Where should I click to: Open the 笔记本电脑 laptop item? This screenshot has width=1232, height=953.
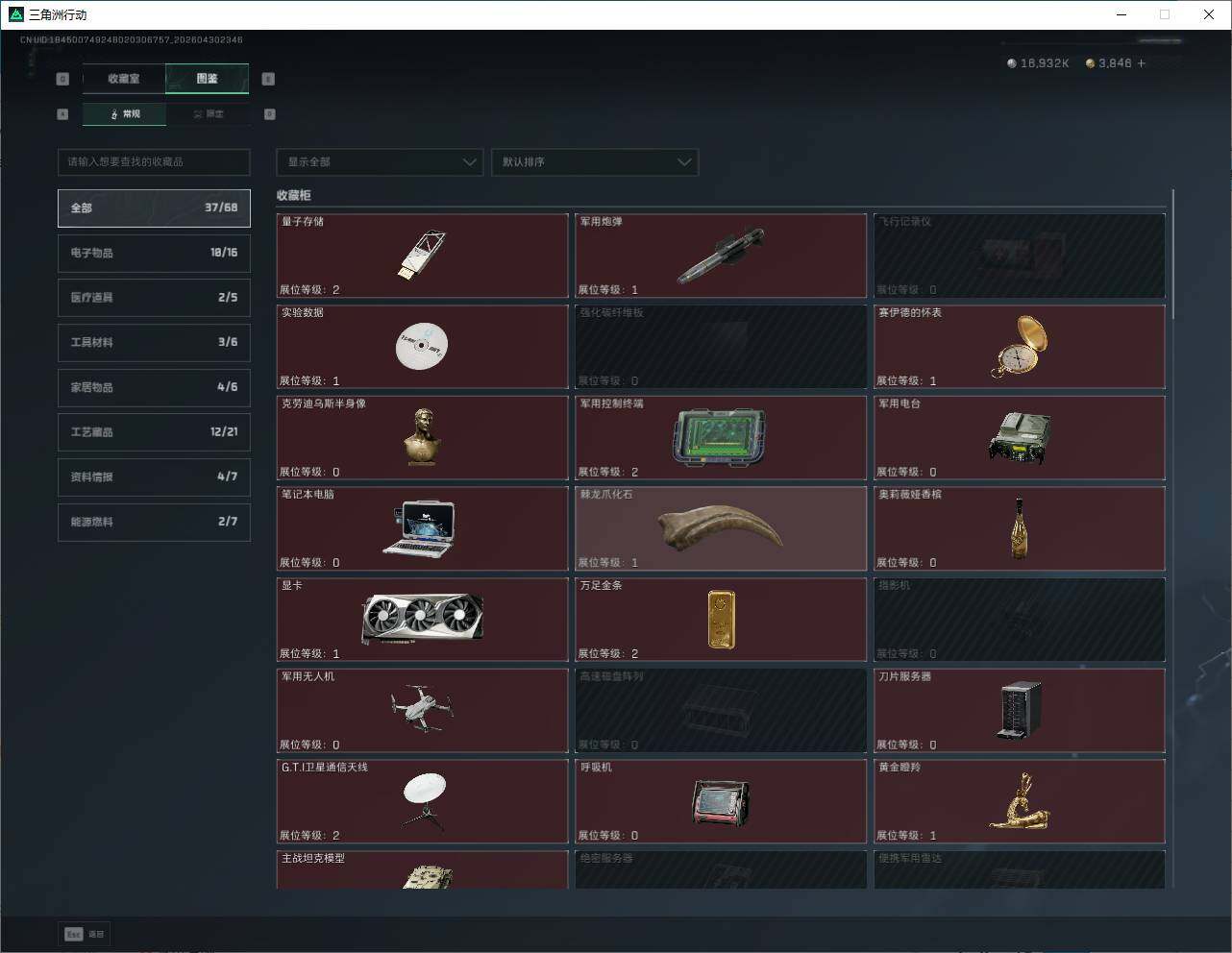(420, 528)
